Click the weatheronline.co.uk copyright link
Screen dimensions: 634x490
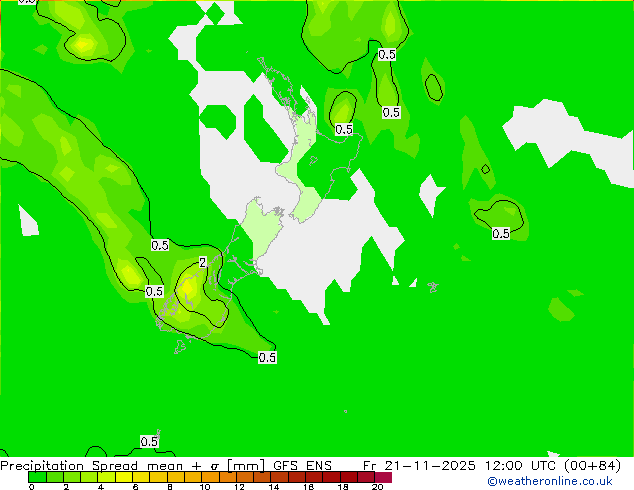(549, 481)
